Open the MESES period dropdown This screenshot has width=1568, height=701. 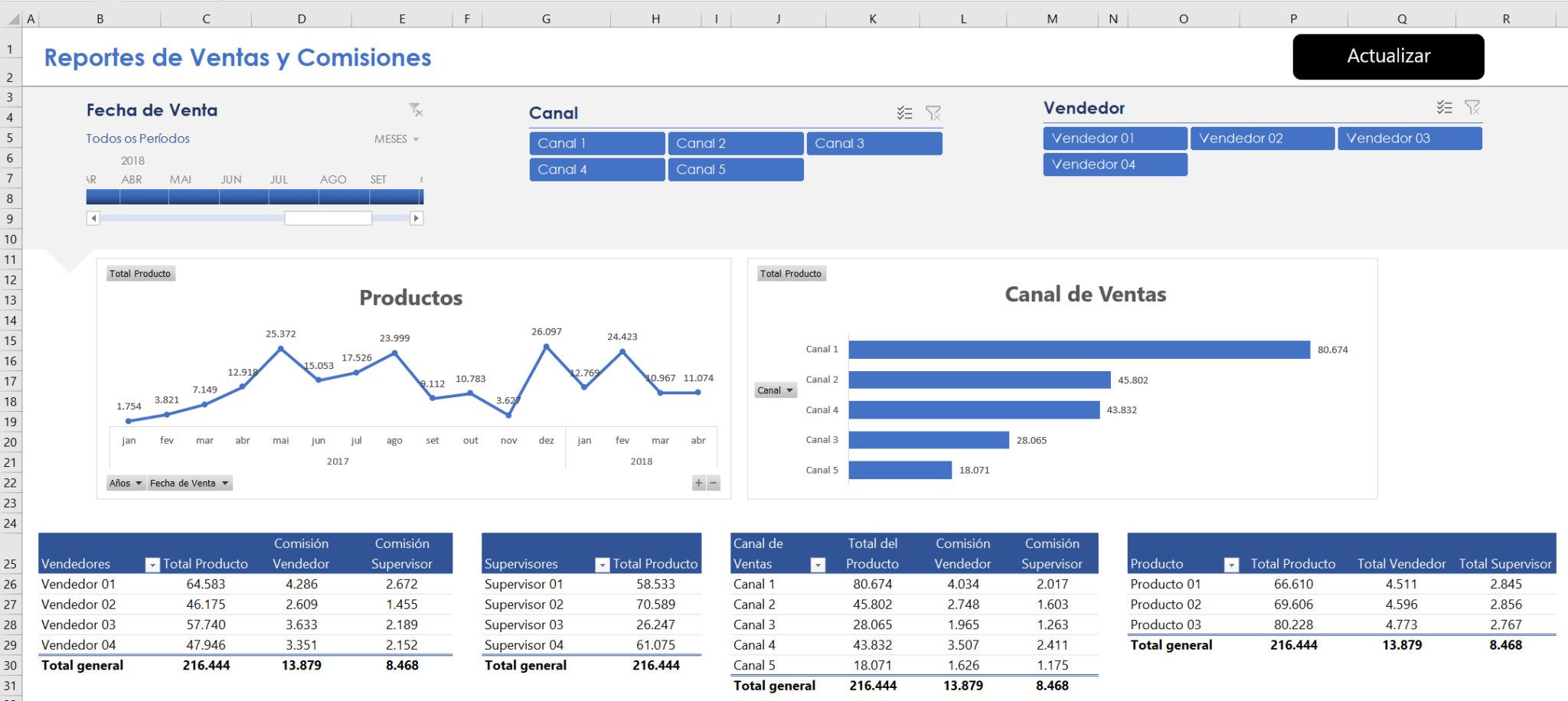pyautogui.click(x=397, y=139)
